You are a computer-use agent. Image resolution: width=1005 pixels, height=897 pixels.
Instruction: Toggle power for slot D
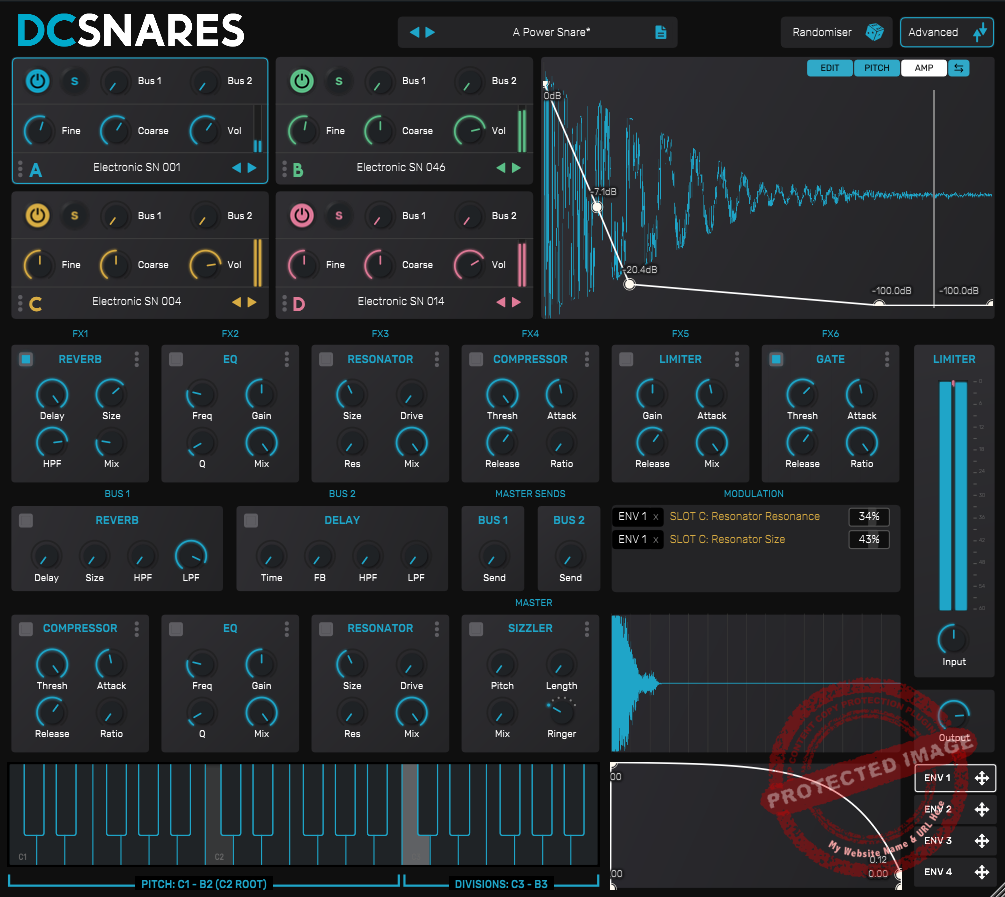click(x=302, y=215)
